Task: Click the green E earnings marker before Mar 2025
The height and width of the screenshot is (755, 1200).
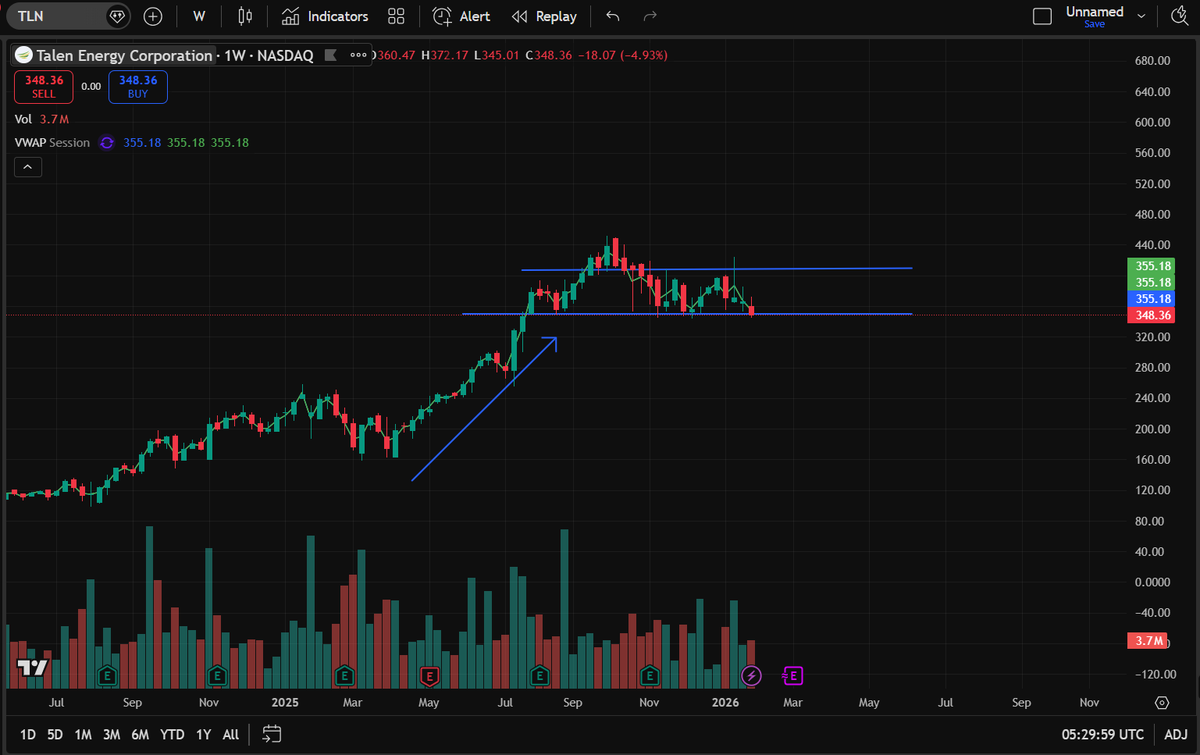Action: coord(343,677)
